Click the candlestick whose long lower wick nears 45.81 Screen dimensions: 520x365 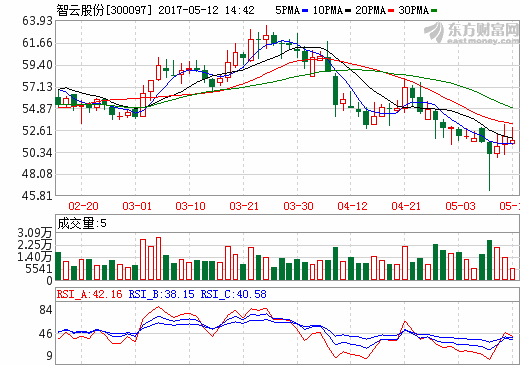pos(489,165)
